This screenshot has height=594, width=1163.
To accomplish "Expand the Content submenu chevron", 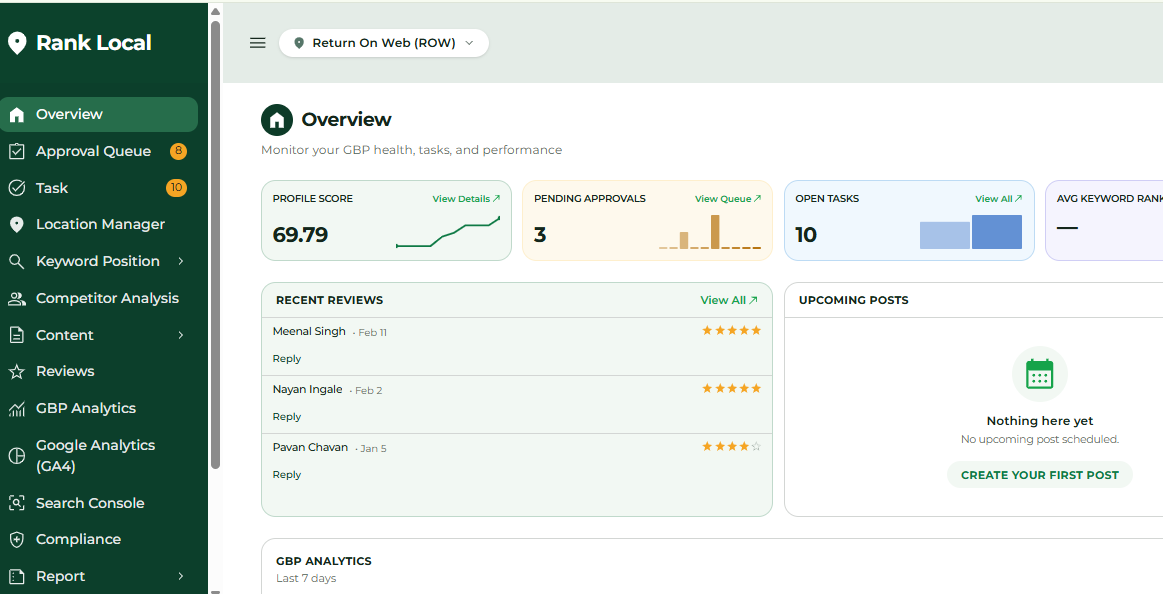I will point(181,335).
